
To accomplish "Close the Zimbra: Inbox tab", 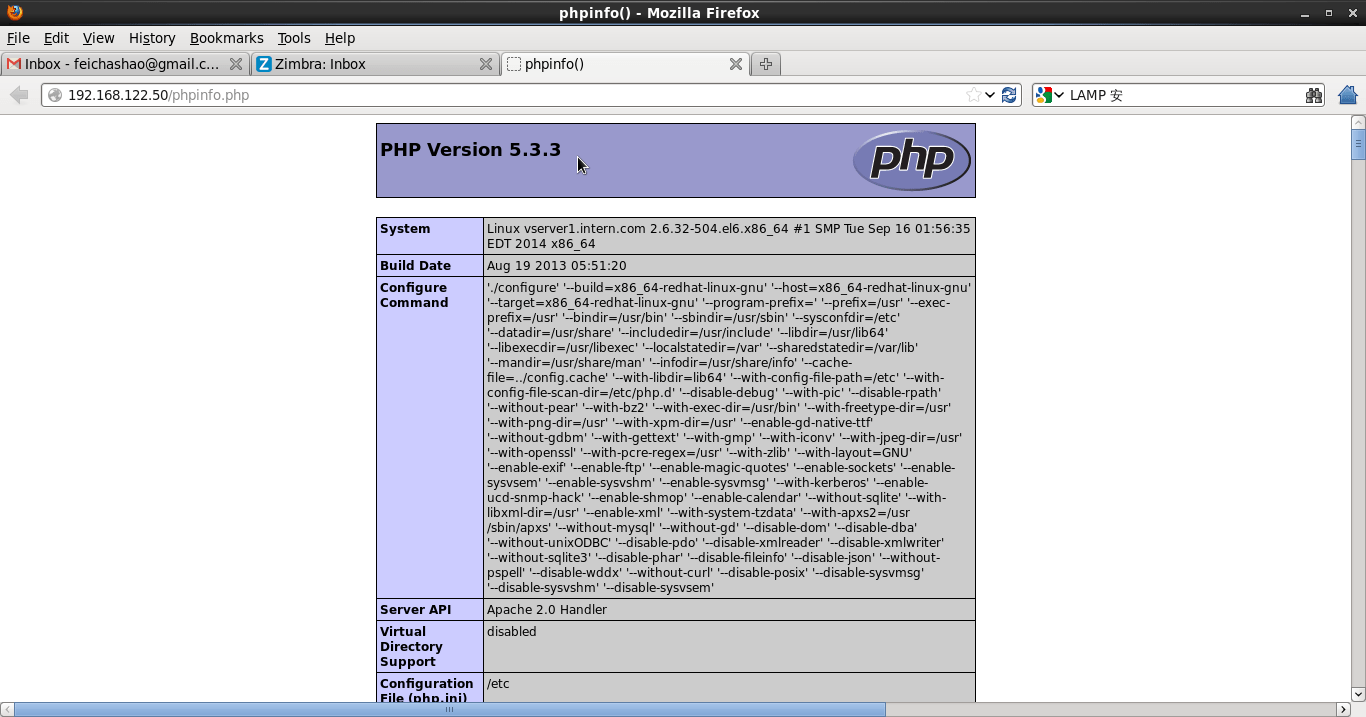I will pos(486,64).
